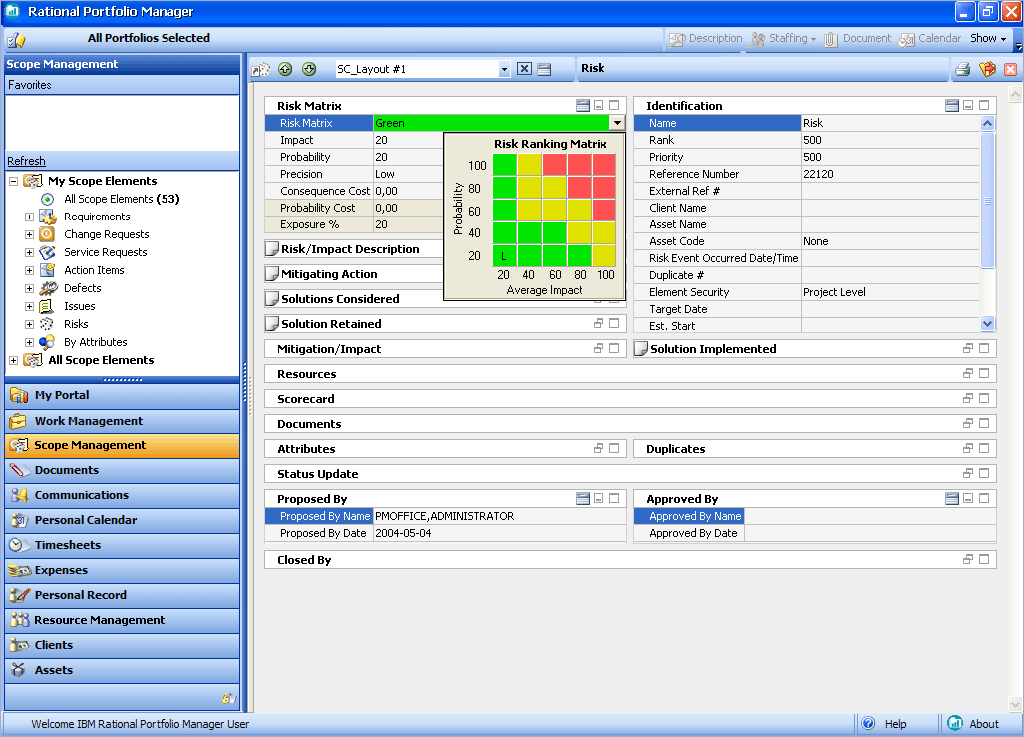Click the Mitigating Action note icon

click(x=272, y=274)
